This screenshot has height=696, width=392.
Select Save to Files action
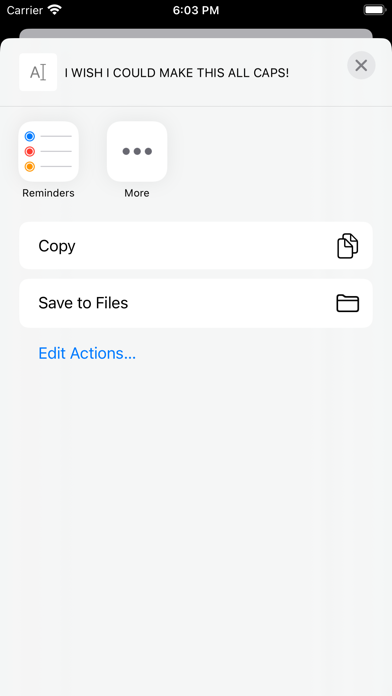(x=196, y=303)
